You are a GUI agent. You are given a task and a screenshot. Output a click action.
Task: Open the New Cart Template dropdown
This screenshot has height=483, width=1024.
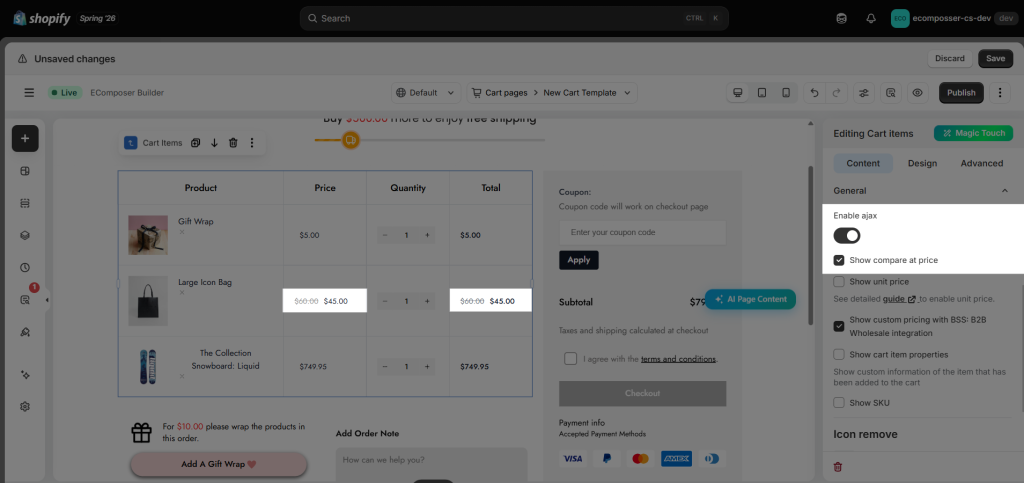click(x=552, y=93)
